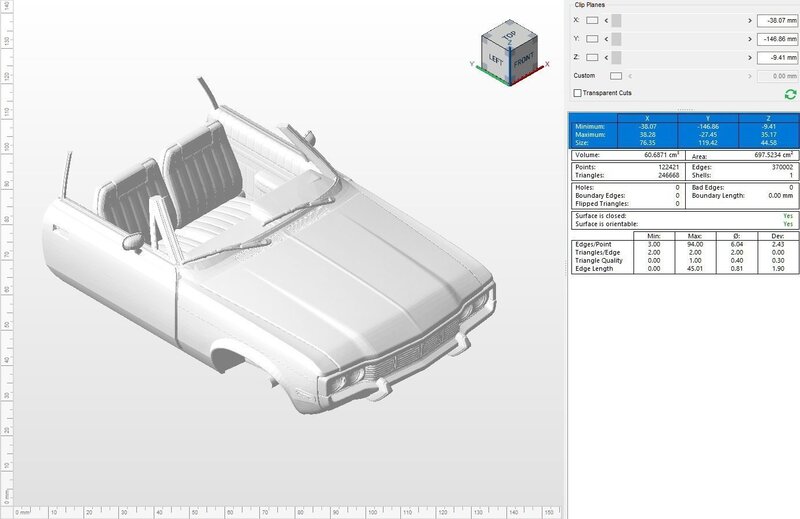Toggle the Z clip plane box

pyautogui.click(x=593, y=57)
